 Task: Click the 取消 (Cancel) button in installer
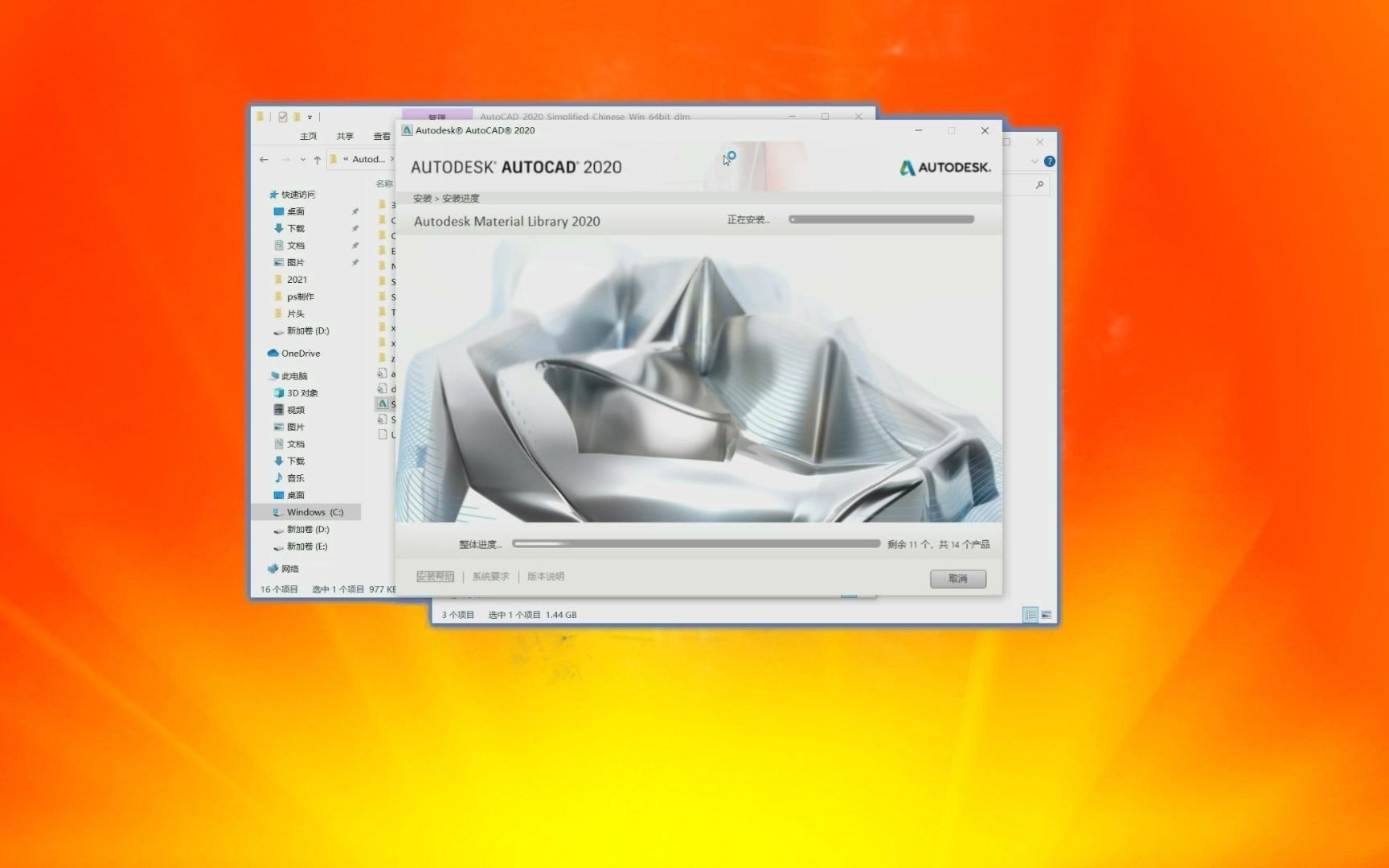click(x=957, y=579)
